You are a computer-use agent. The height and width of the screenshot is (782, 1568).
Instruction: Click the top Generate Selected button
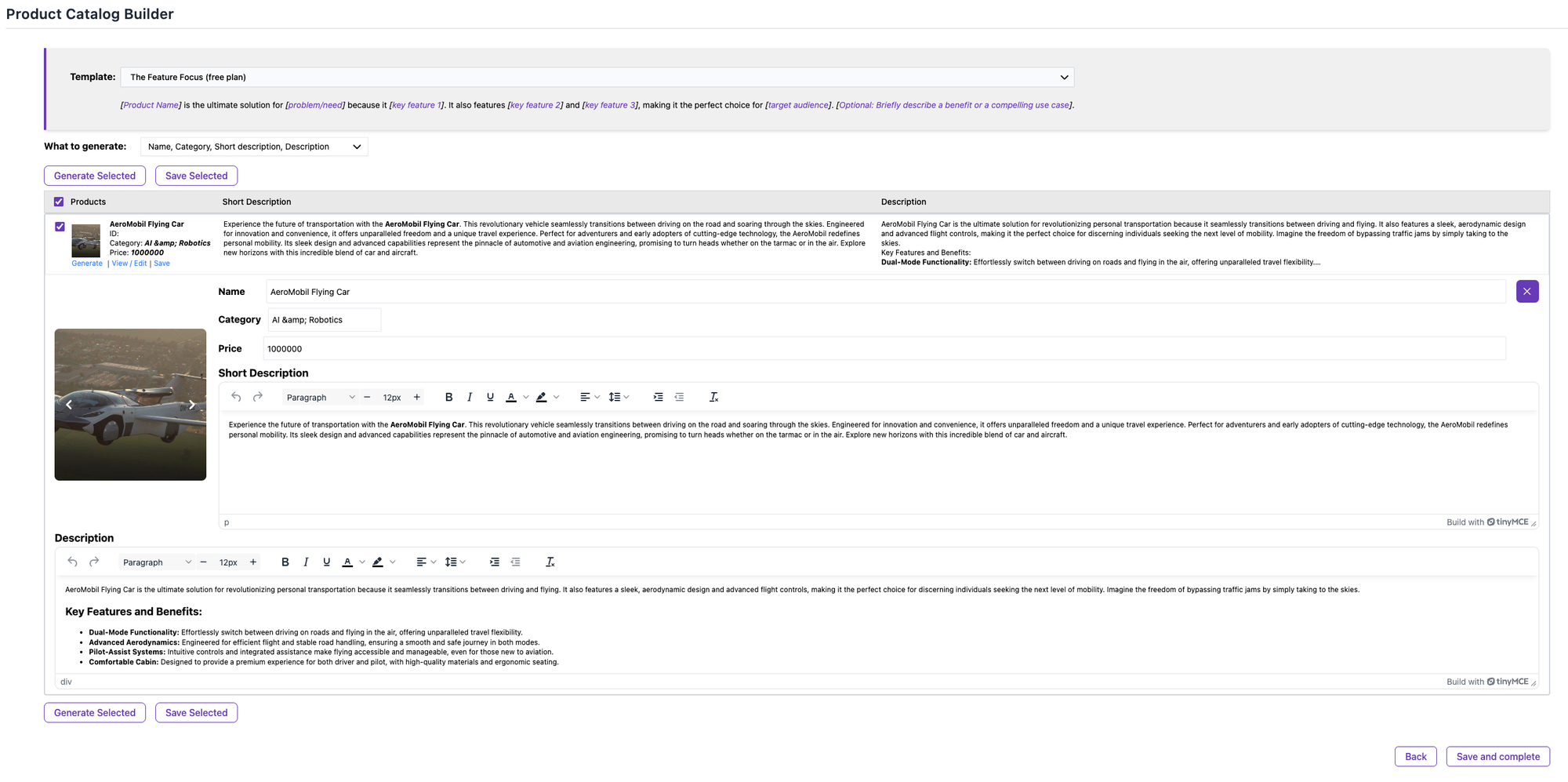tap(95, 176)
